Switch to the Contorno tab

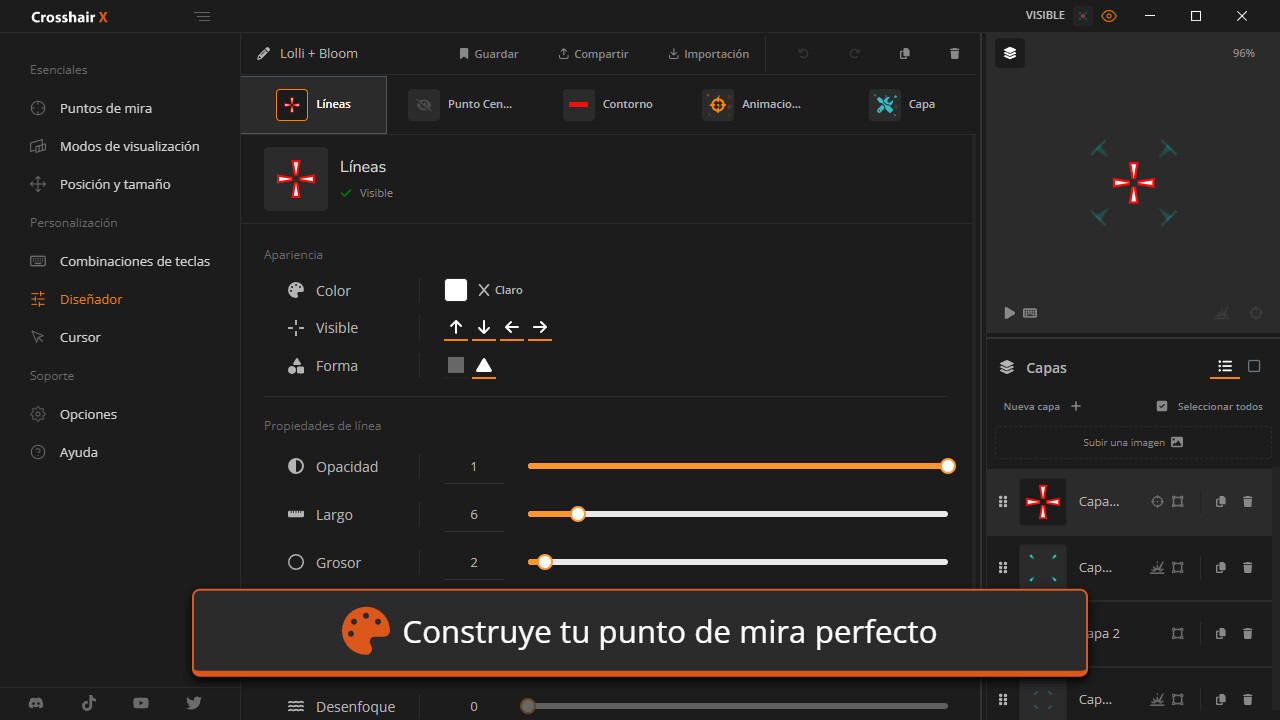(x=608, y=104)
